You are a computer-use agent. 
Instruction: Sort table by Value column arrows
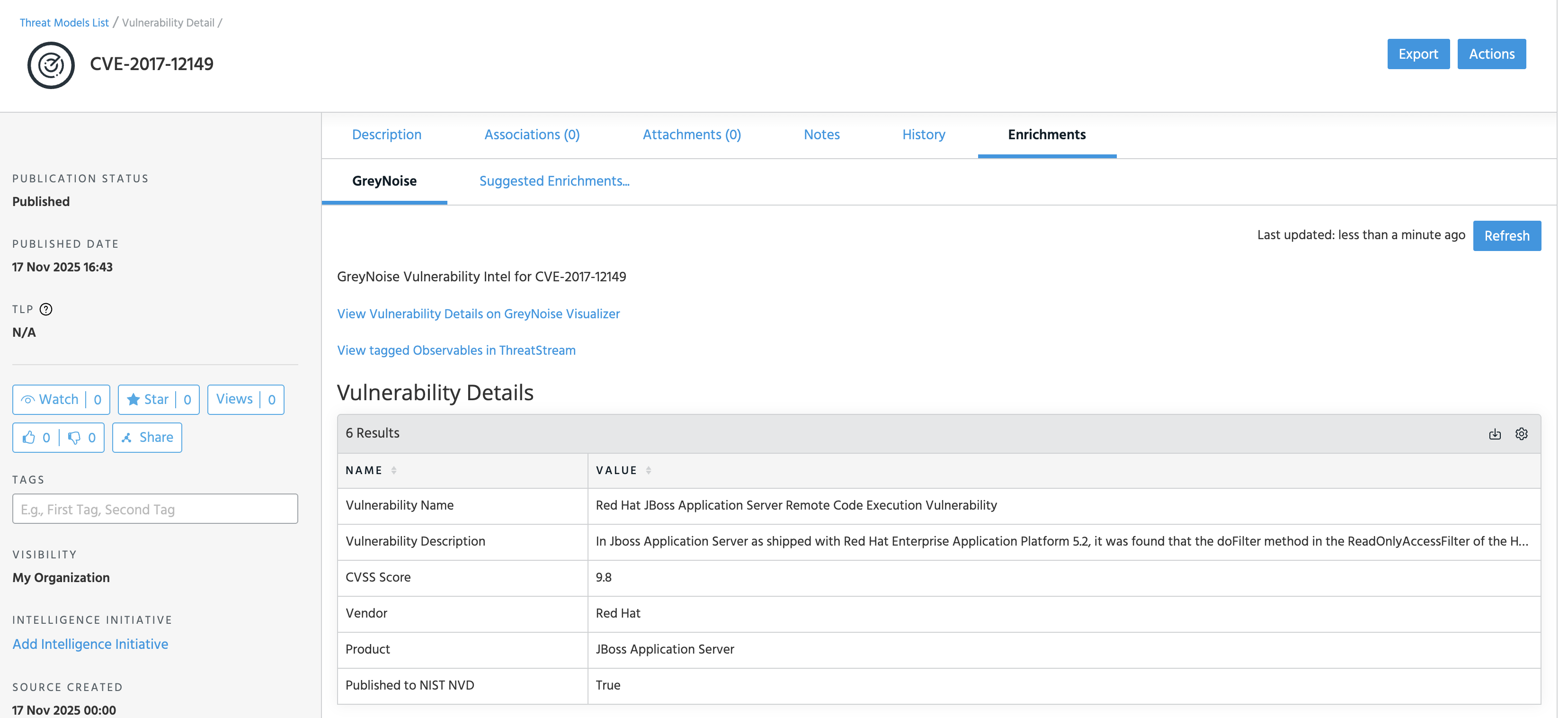[x=648, y=470]
